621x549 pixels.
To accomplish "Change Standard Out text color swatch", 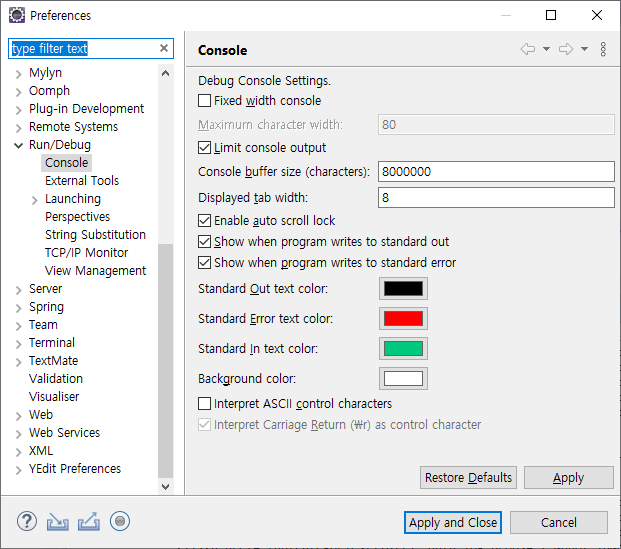I will tap(403, 288).
